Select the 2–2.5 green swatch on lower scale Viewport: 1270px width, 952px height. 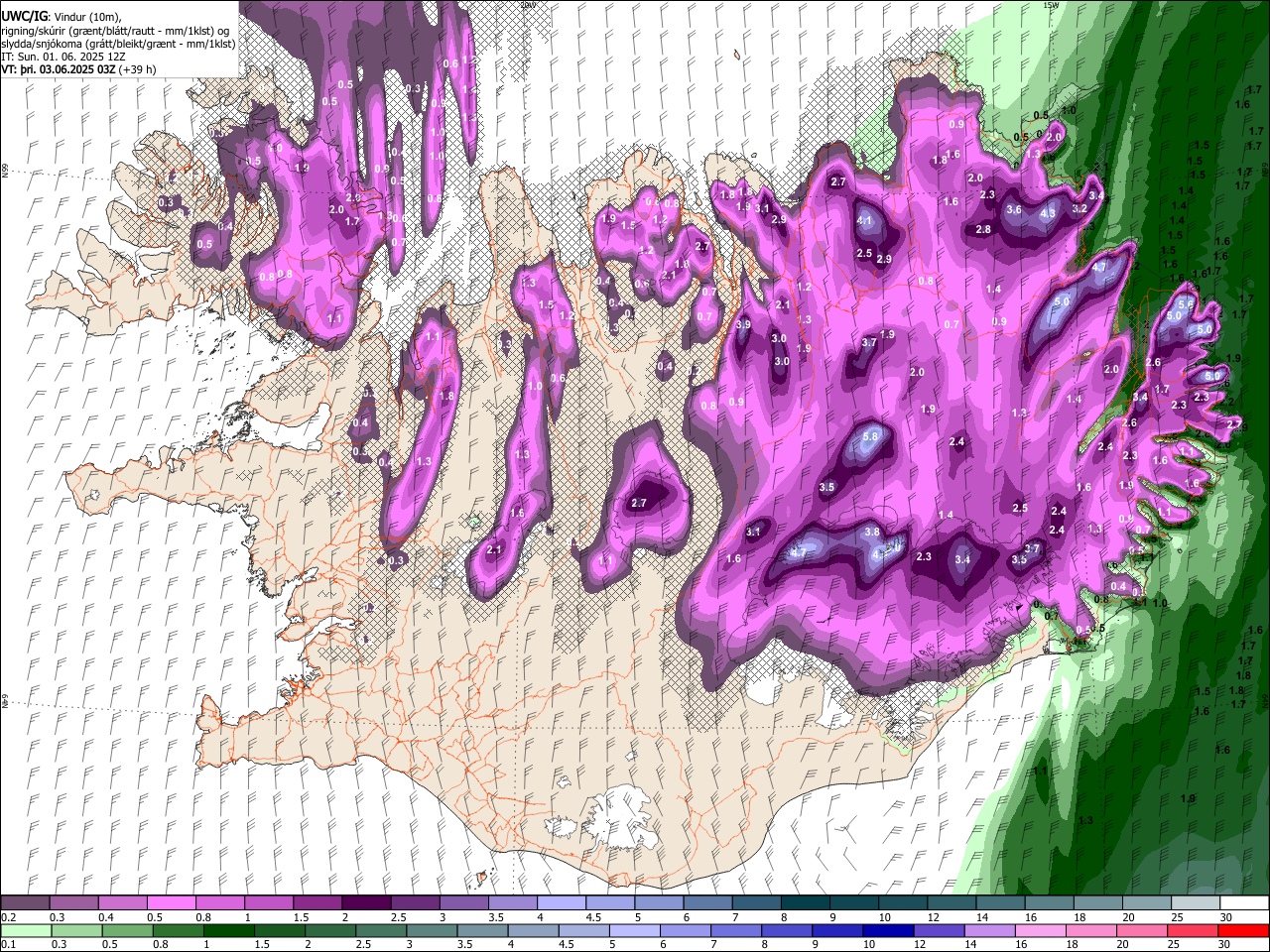tap(329, 931)
